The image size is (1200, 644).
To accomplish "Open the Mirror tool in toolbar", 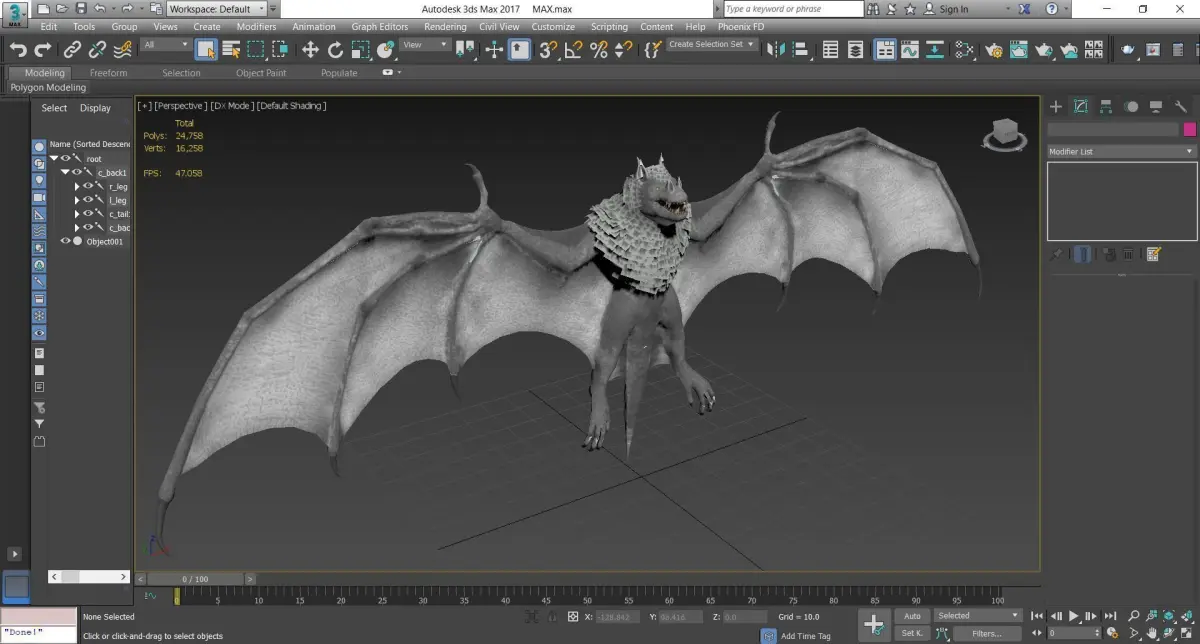I will pos(776,50).
